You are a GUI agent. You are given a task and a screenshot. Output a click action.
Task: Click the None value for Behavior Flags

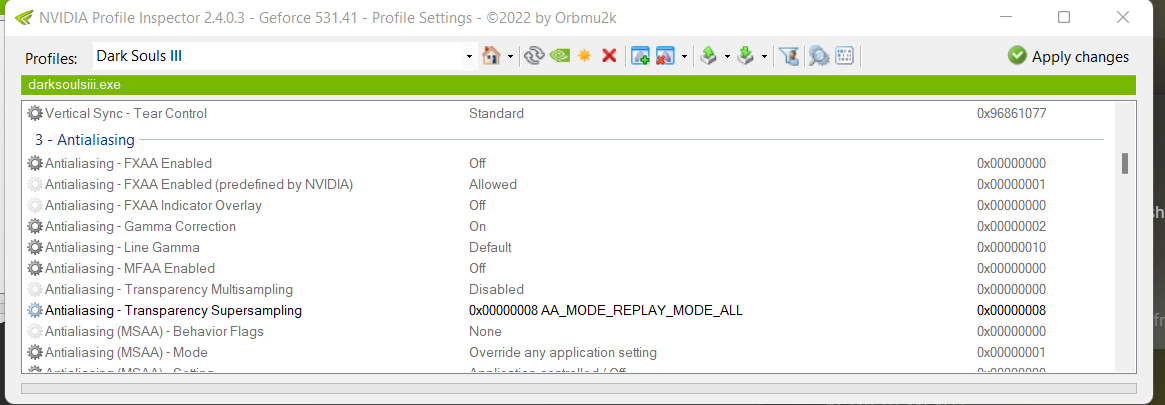tap(485, 331)
